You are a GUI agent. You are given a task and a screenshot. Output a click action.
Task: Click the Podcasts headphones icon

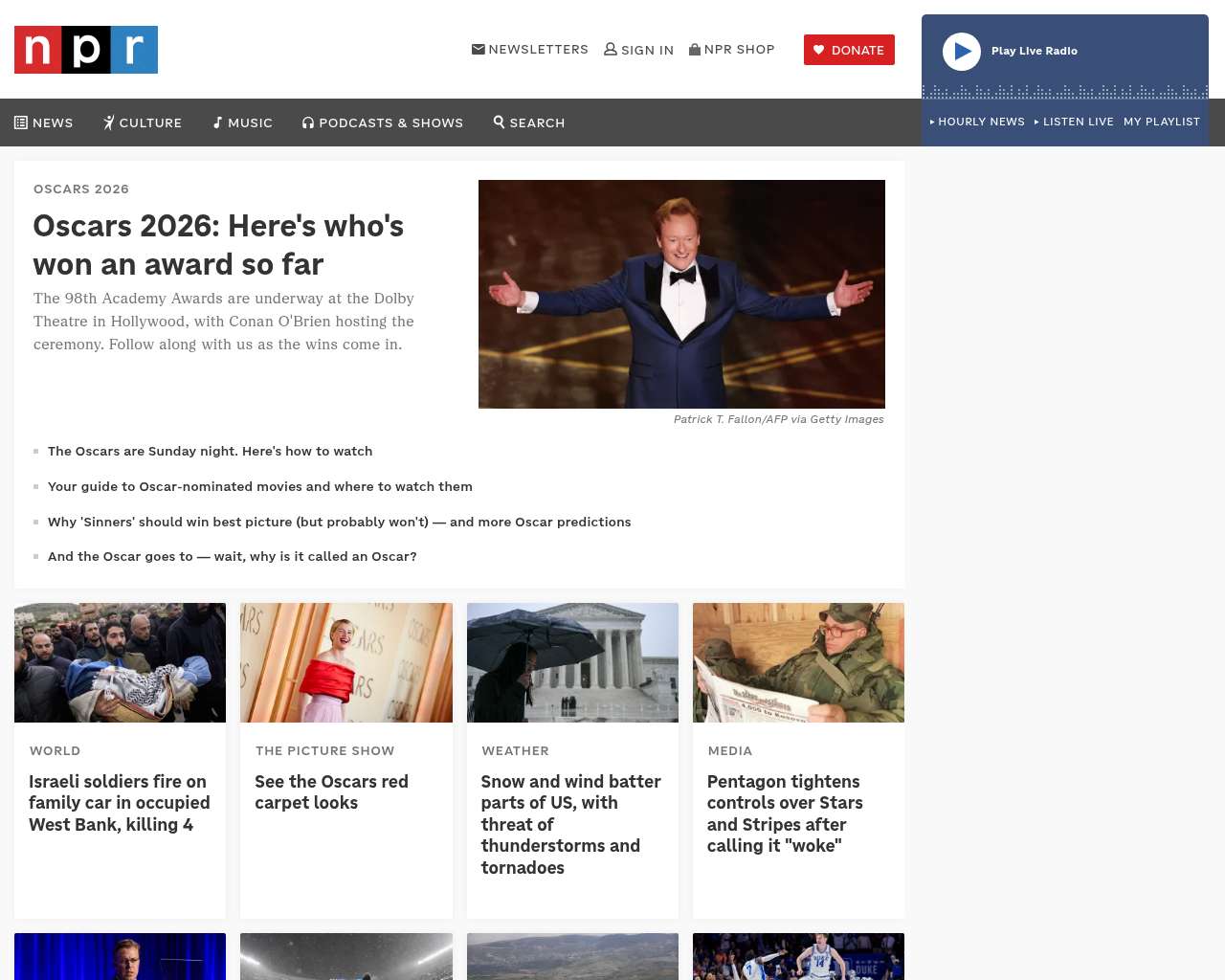tap(308, 122)
